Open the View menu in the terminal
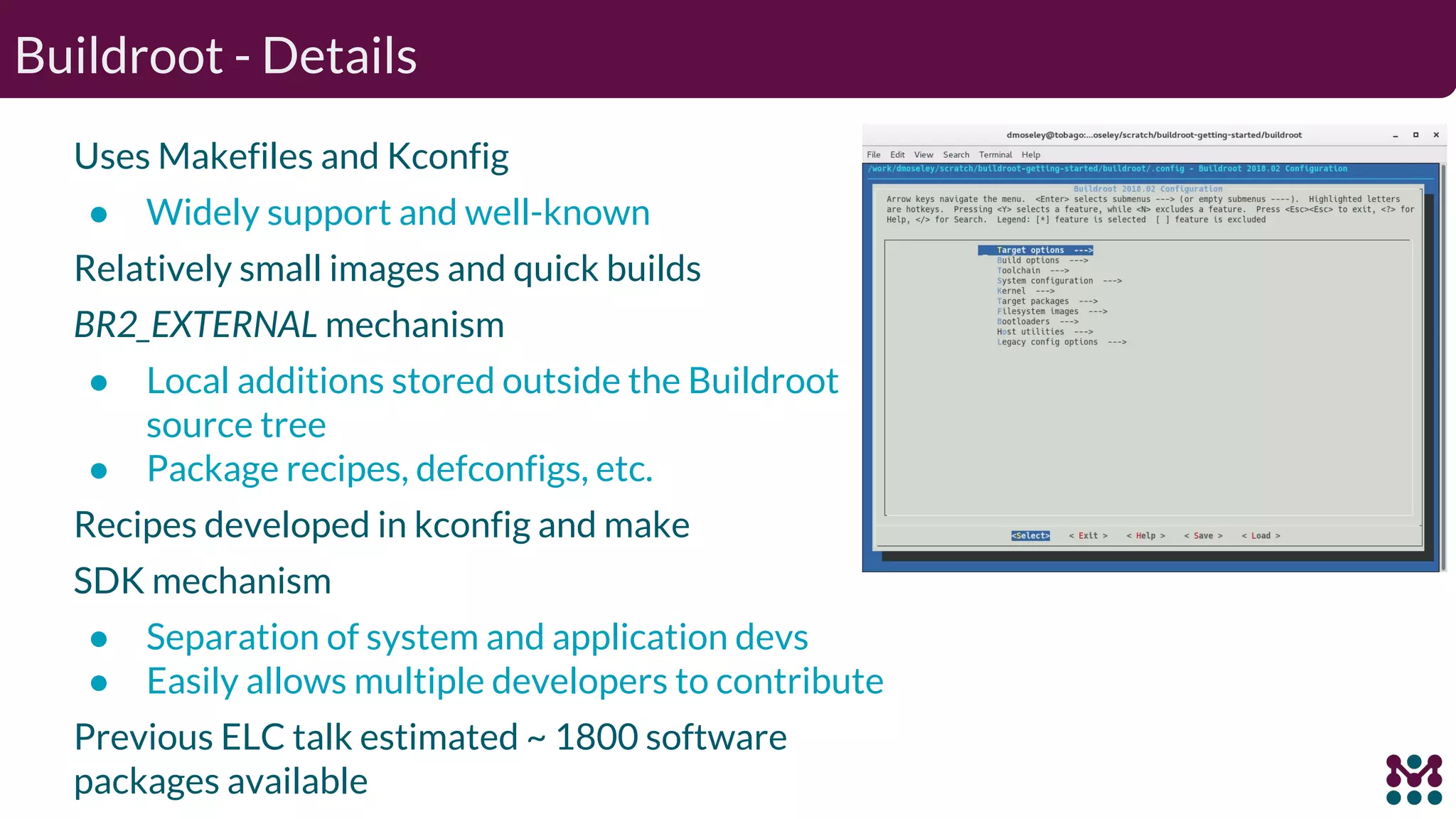This screenshot has height=819, width=1456. 924,154
